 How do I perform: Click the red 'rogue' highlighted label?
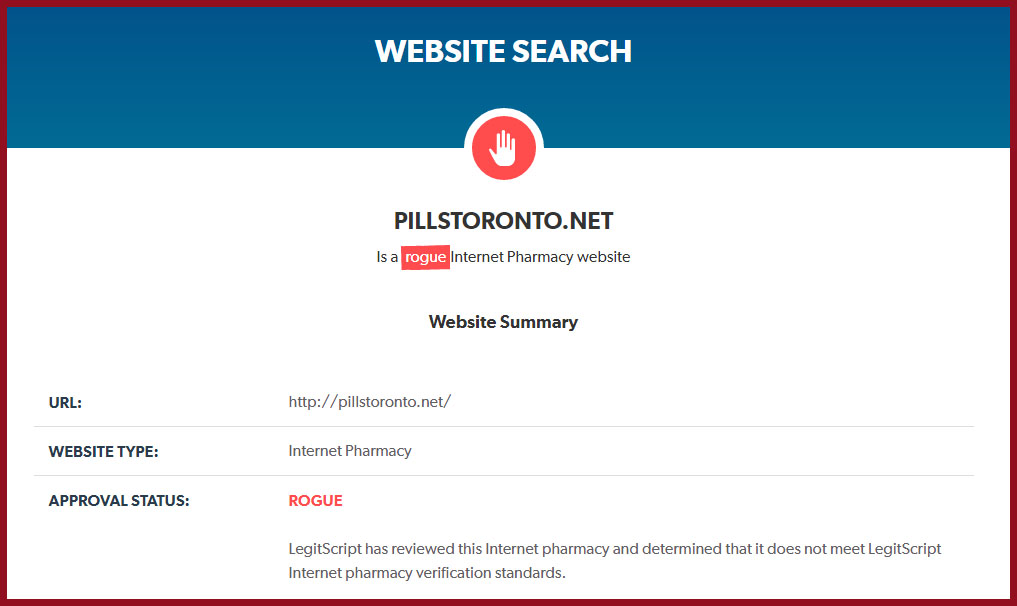425,258
